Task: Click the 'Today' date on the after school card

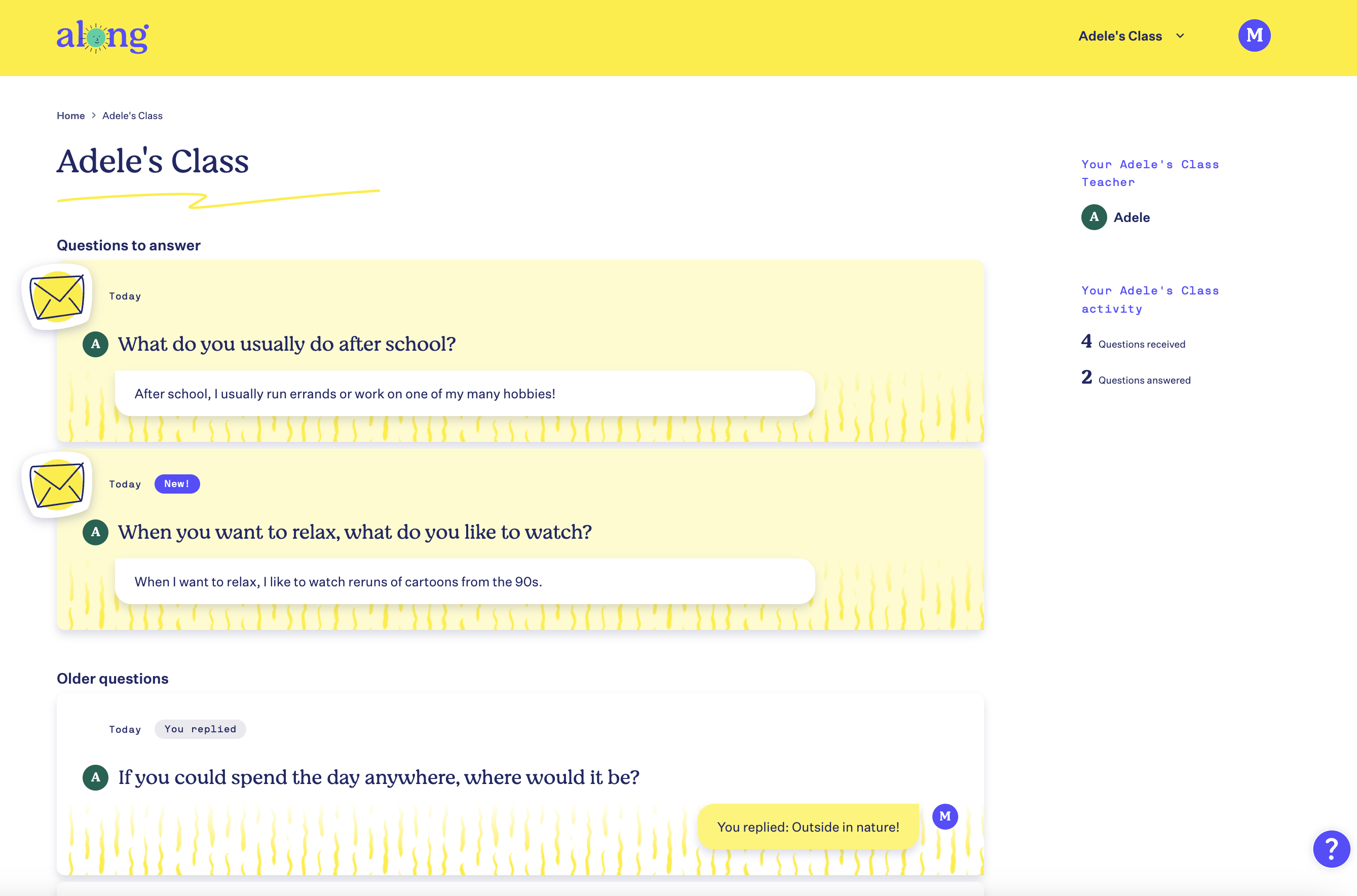Action: (125, 296)
